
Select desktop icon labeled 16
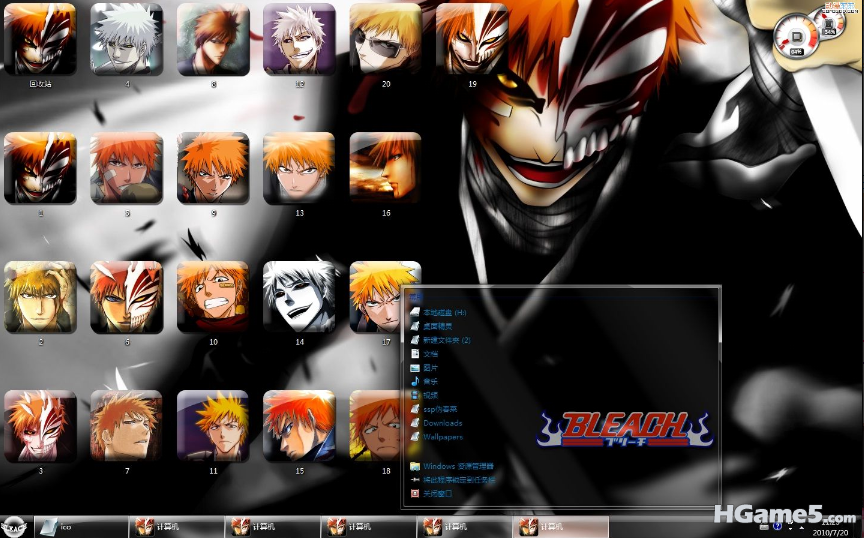[386, 168]
